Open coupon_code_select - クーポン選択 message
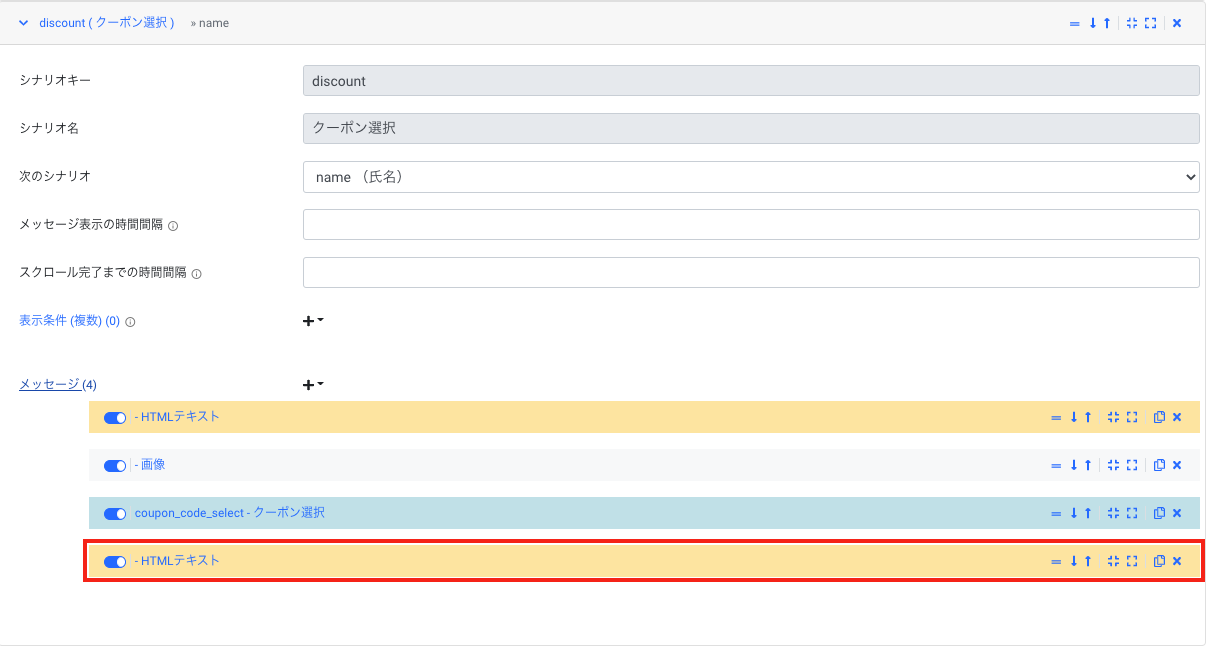 pos(229,513)
